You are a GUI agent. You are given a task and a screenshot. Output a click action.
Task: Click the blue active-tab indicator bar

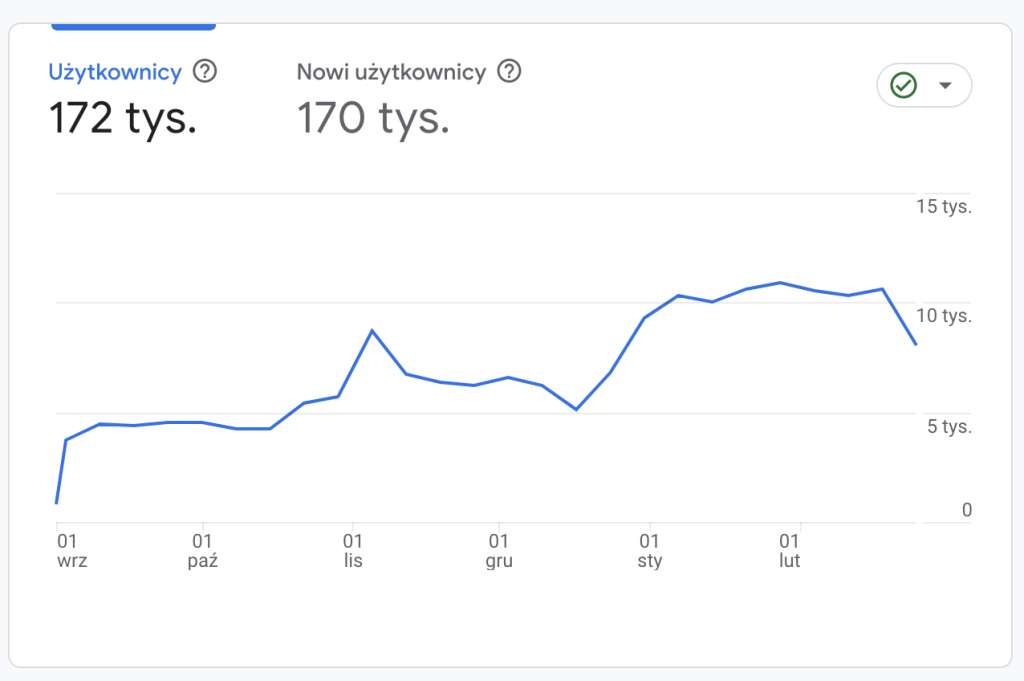(133, 25)
